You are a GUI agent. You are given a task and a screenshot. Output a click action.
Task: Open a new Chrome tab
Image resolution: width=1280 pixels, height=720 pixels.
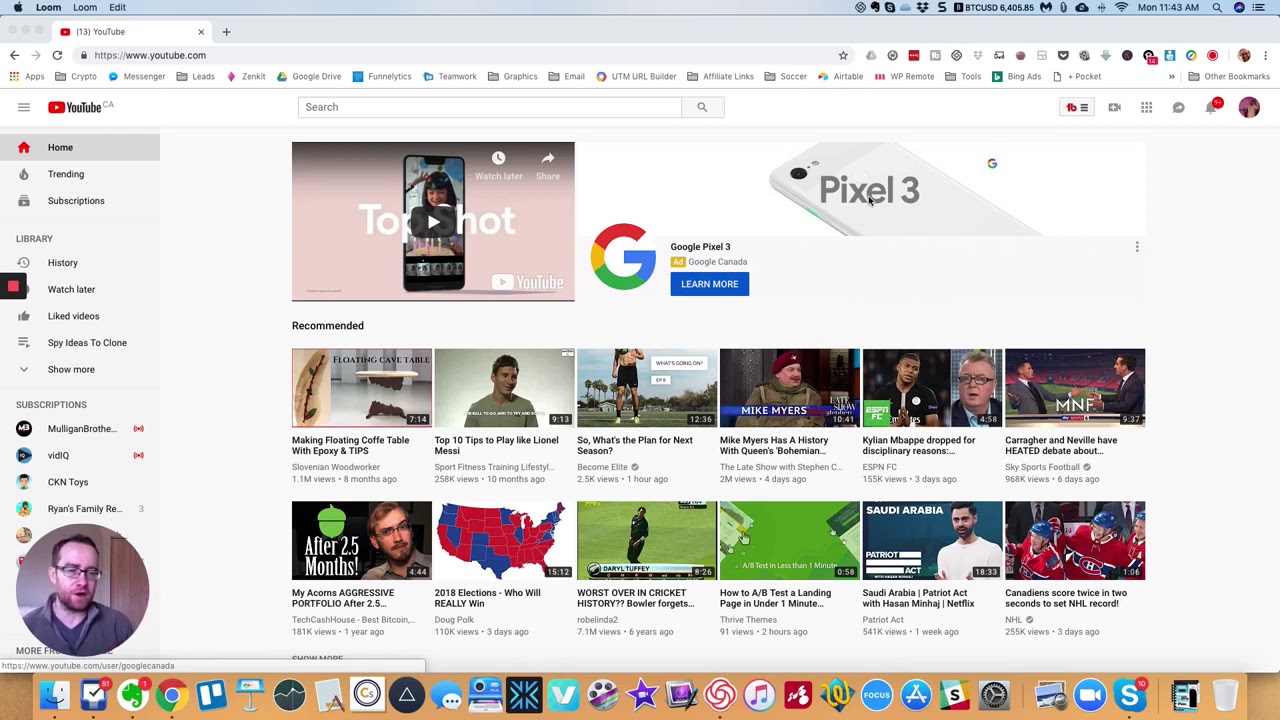[x=226, y=32]
